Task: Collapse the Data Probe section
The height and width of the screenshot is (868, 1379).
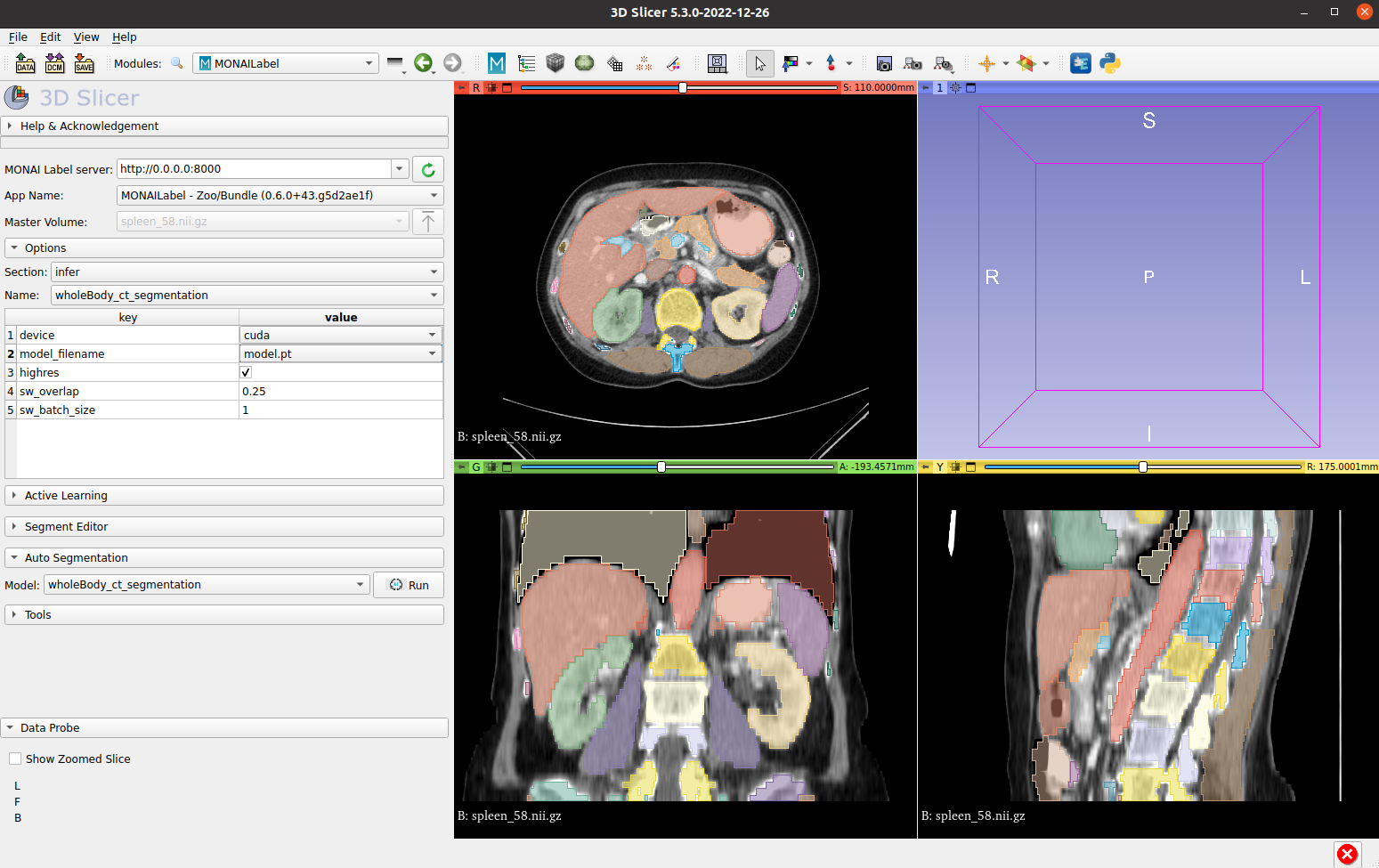Action: point(224,728)
